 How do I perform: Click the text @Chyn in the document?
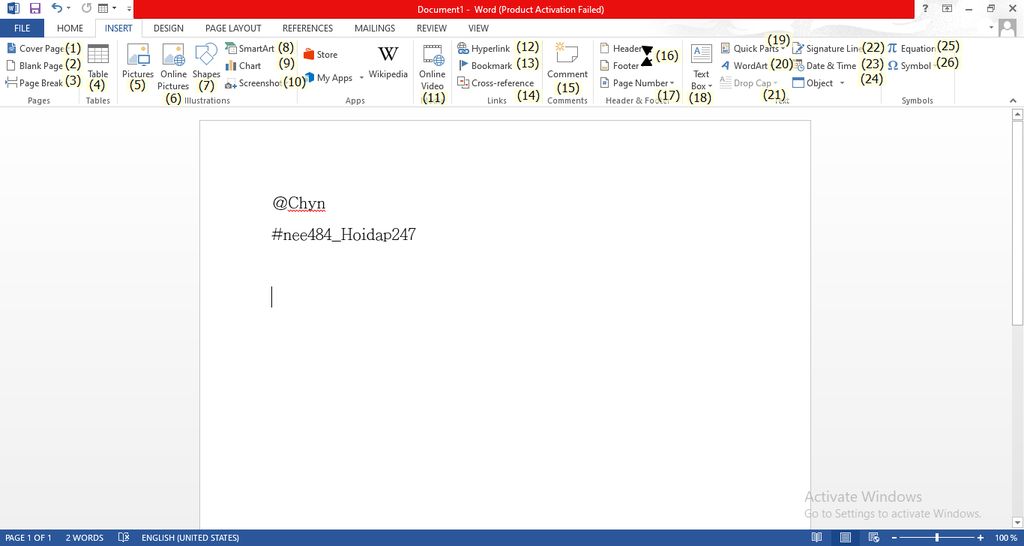298,203
